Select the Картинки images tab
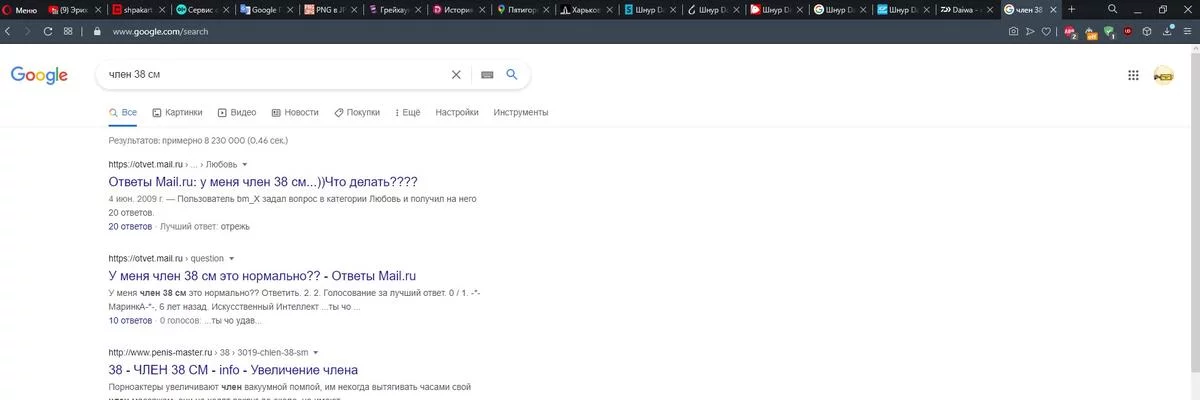Viewport: 1200px width, 400px height. click(x=177, y=112)
